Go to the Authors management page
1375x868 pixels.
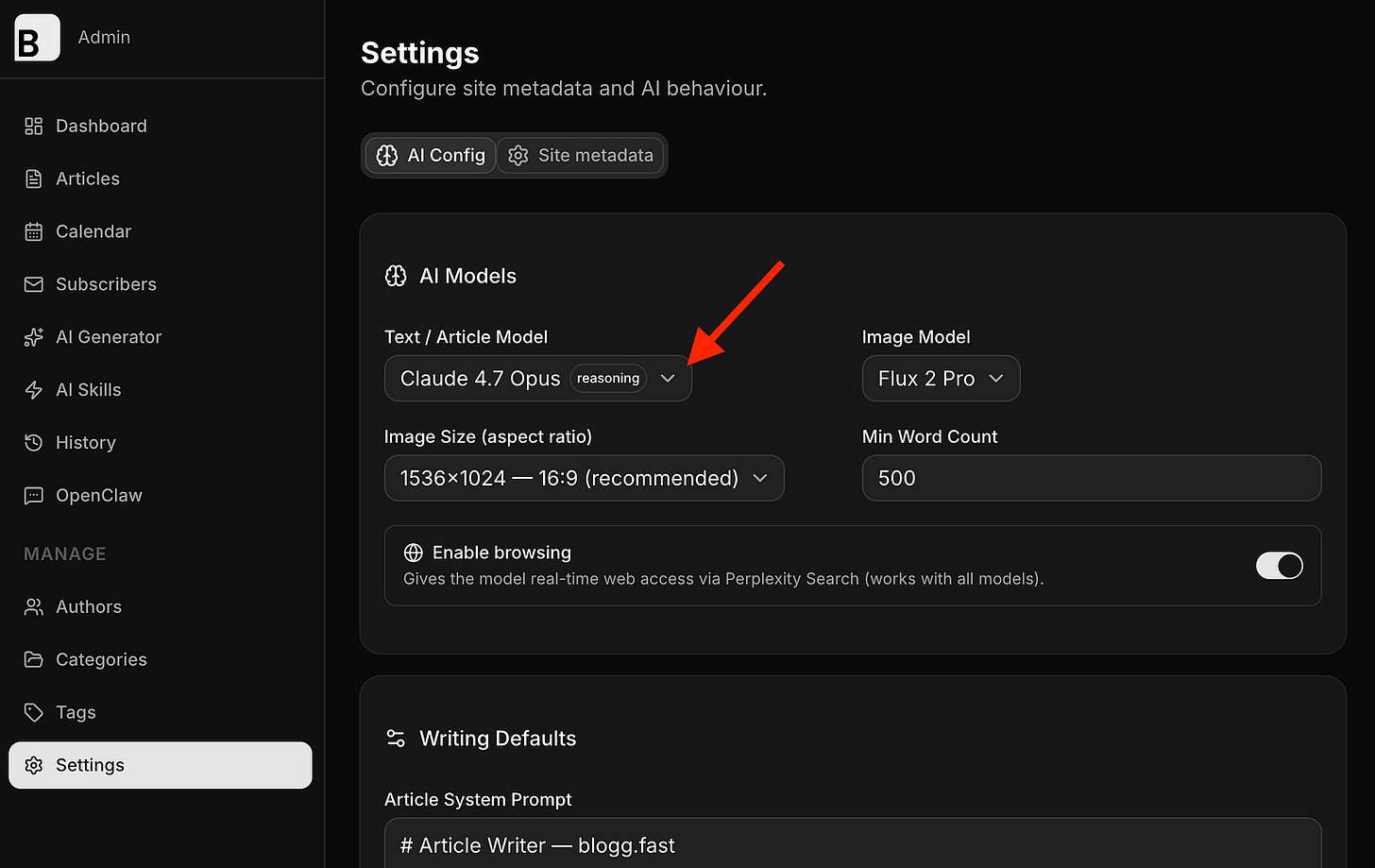pyautogui.click(x=161, y=607)
